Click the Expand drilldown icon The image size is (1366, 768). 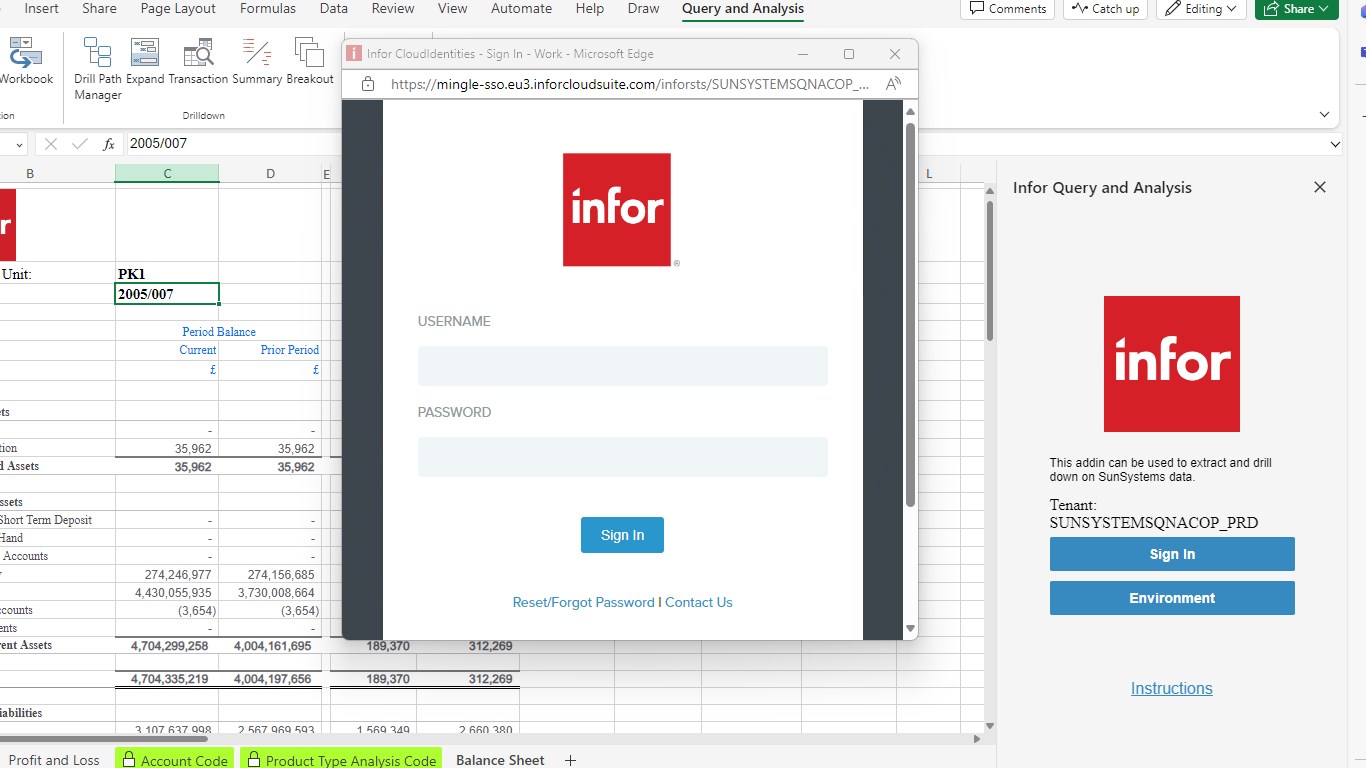tap(145, 62)
